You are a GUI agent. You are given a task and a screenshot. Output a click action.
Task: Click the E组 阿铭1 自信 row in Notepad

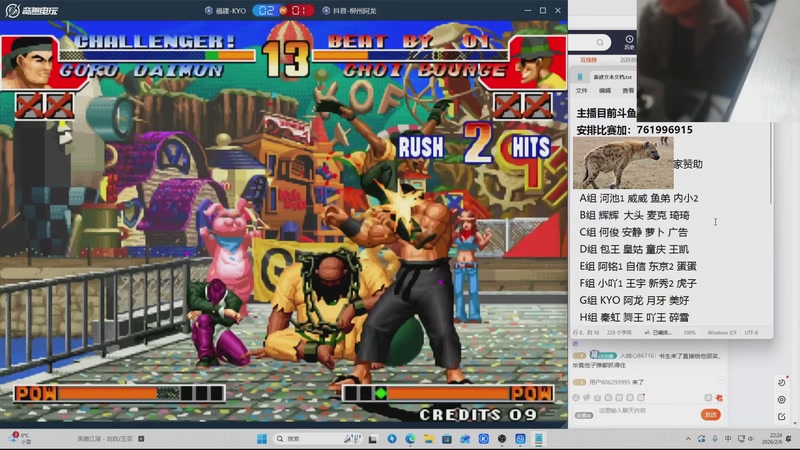pos(638,266)
